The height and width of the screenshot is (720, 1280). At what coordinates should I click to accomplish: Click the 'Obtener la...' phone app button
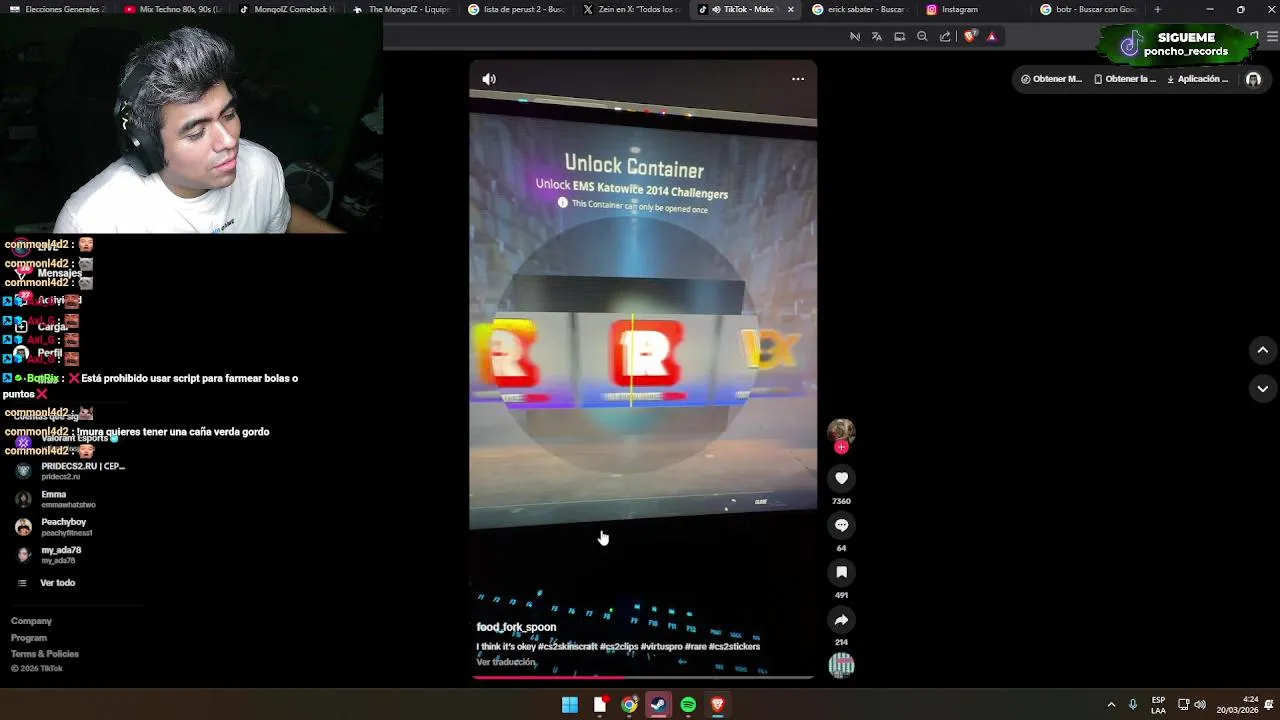click(x=1125, y=79)
